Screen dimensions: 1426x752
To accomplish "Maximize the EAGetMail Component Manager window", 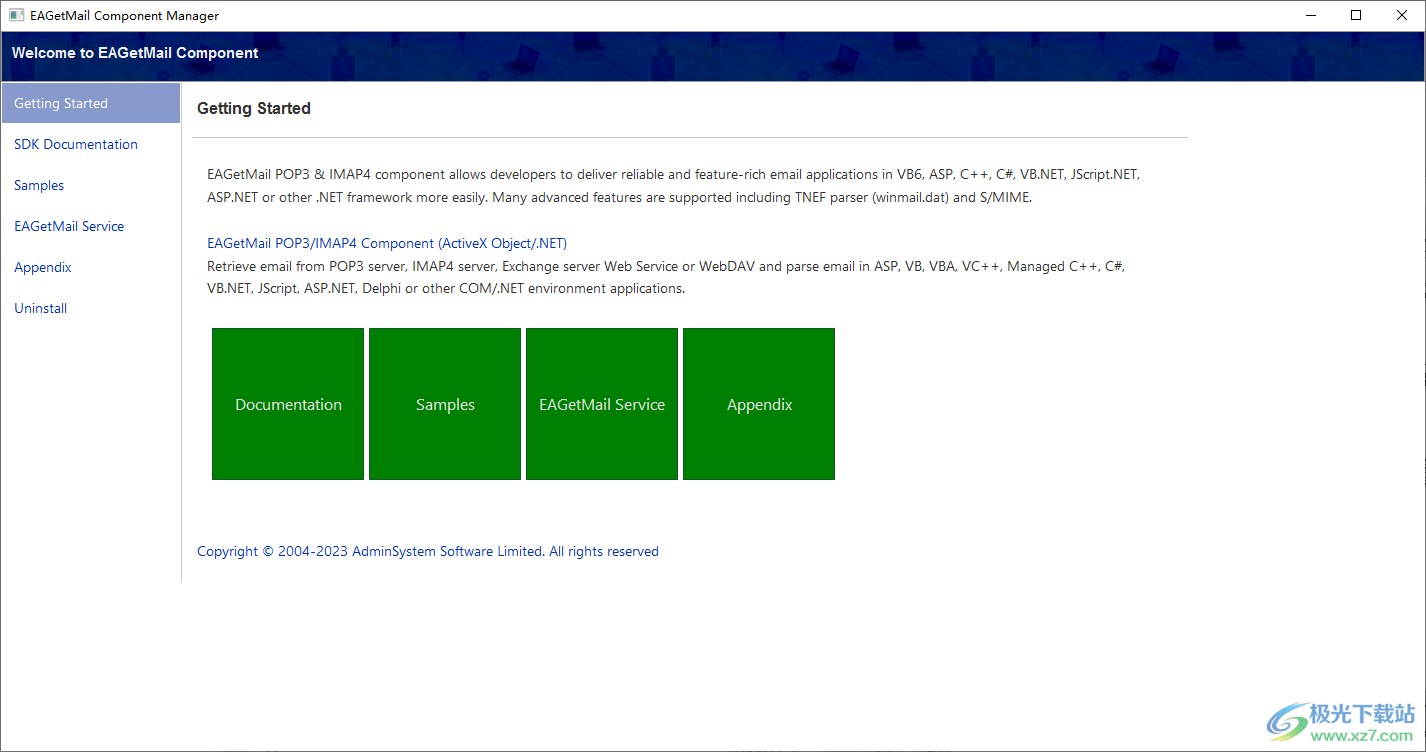I will click(1356, 15).
